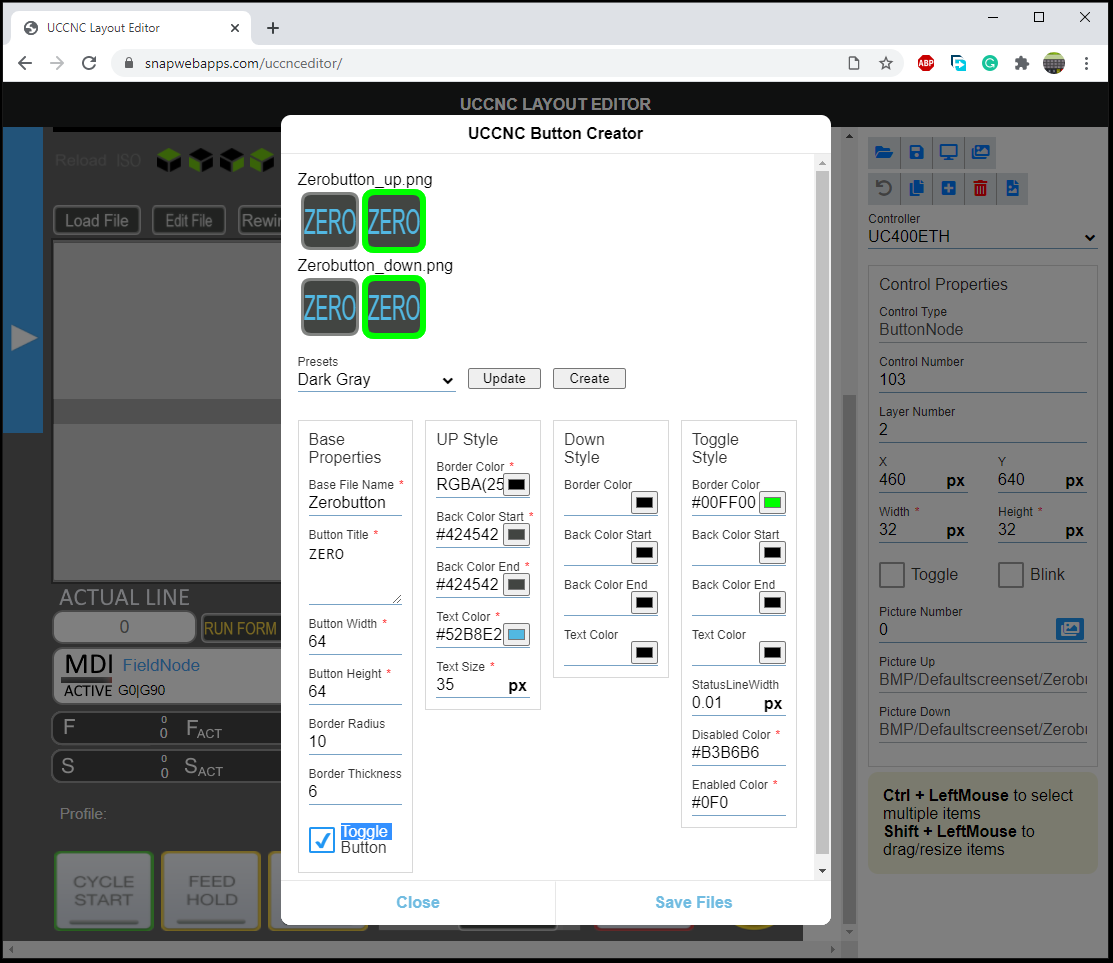The height and width of the screenshot is (963, 1113).
Task: Click the Disabled Color field
Action: tap(739, 753)
